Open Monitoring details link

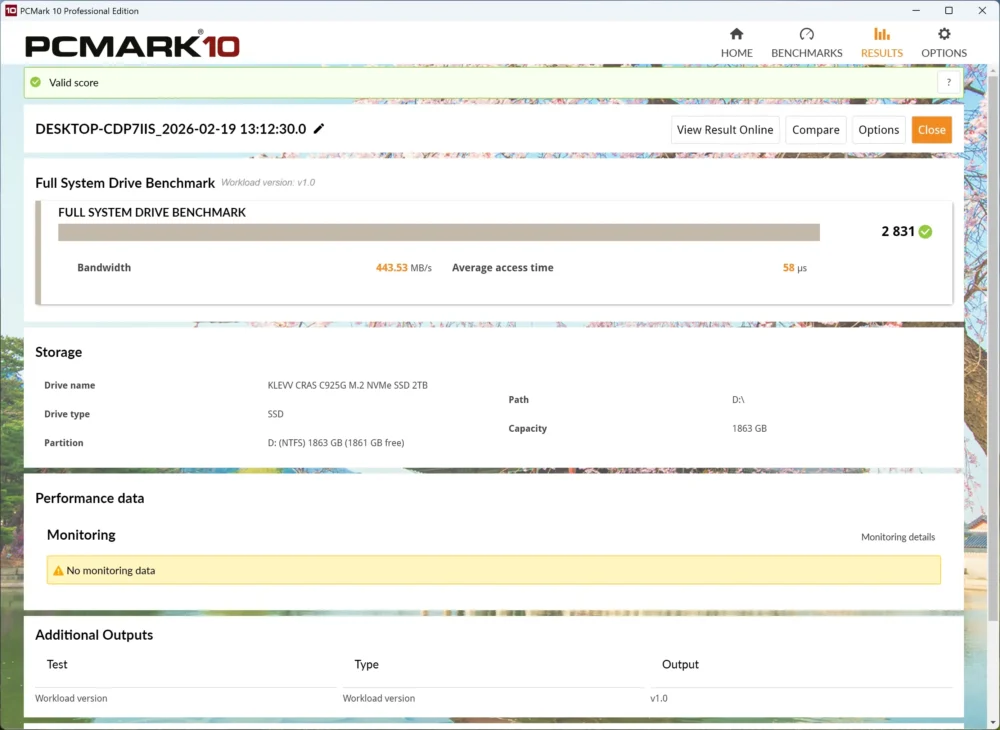click(898, 537)
